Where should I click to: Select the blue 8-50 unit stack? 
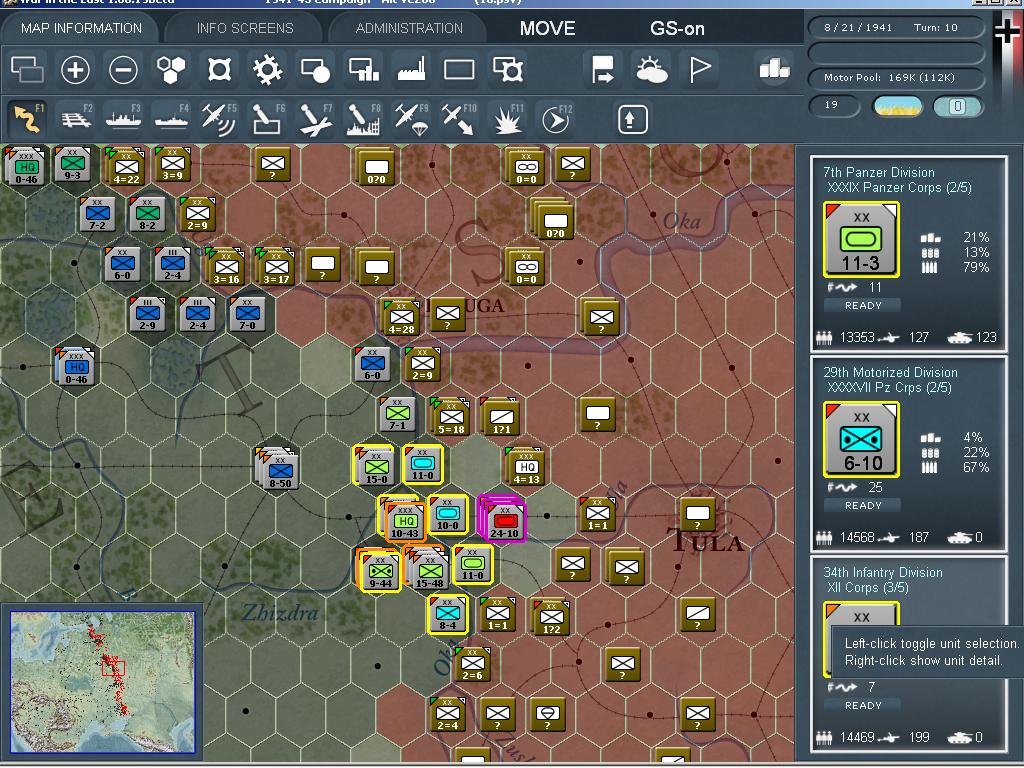coord(279,469)
